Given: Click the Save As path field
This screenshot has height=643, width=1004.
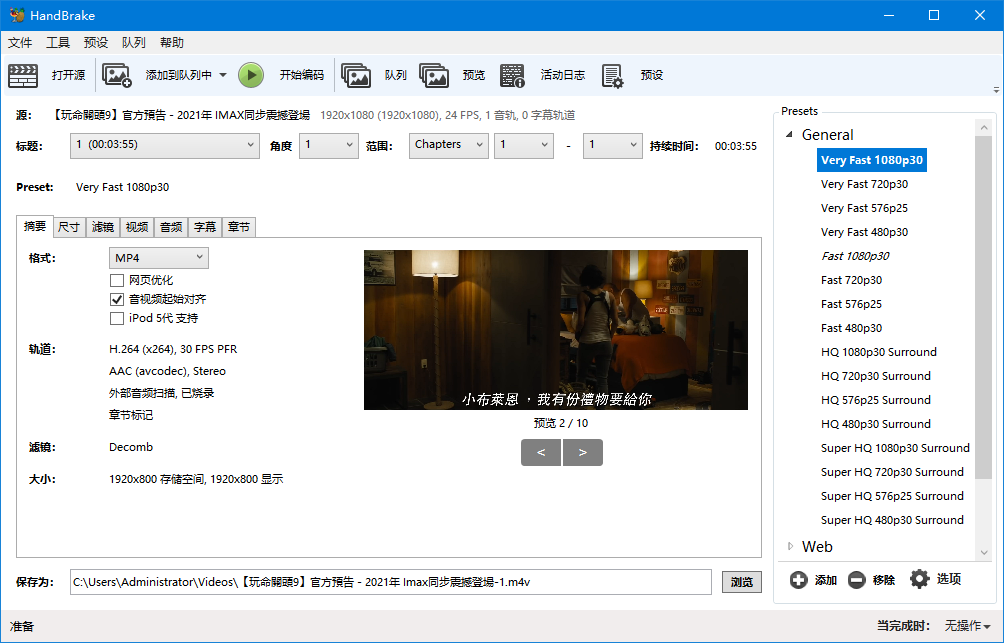Looking at the screenshot, I should 391,582.
